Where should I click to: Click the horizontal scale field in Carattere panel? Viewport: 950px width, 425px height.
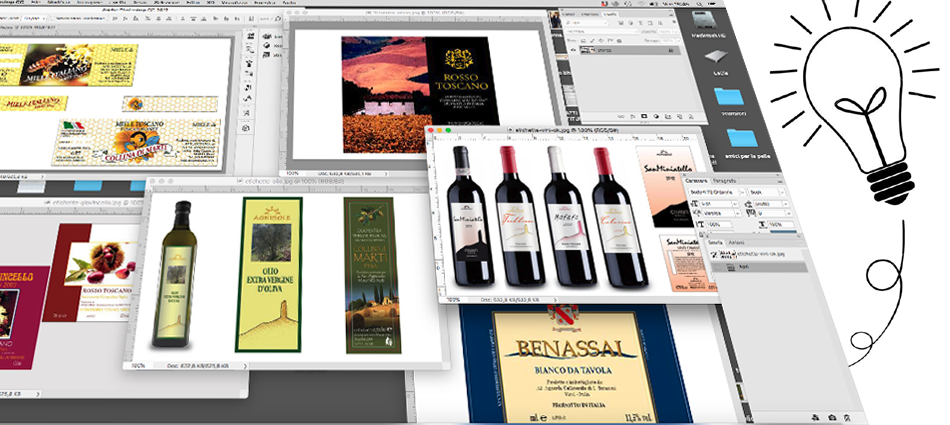coord(782,224)
